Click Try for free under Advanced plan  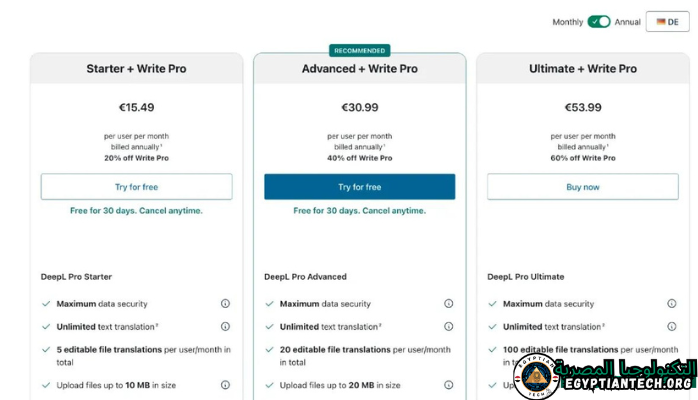(359, 187)
